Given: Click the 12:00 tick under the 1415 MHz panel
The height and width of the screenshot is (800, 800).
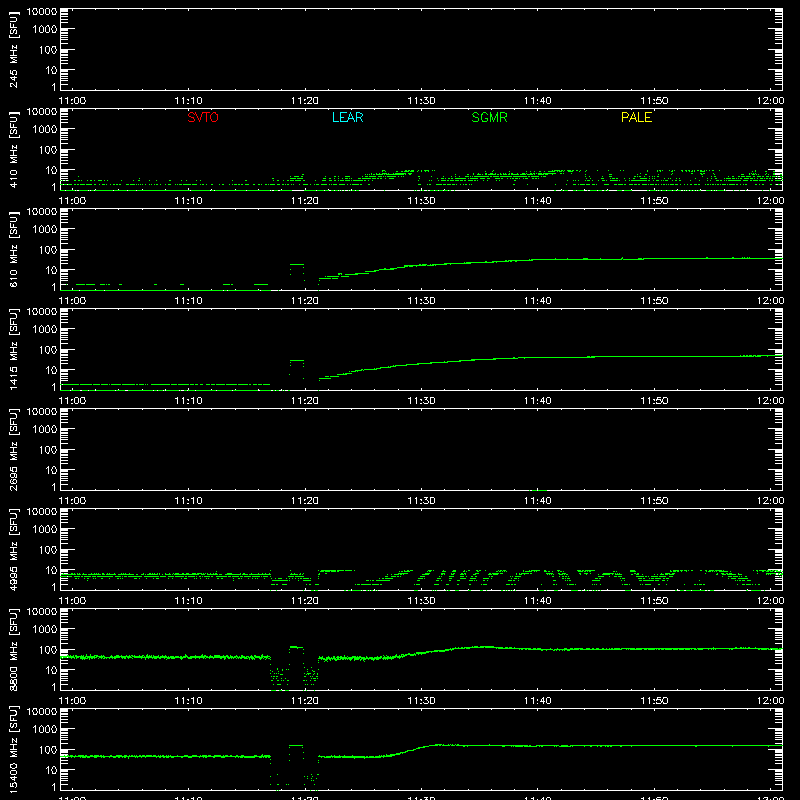Looking at the screenshot, I should click(770, 401).
